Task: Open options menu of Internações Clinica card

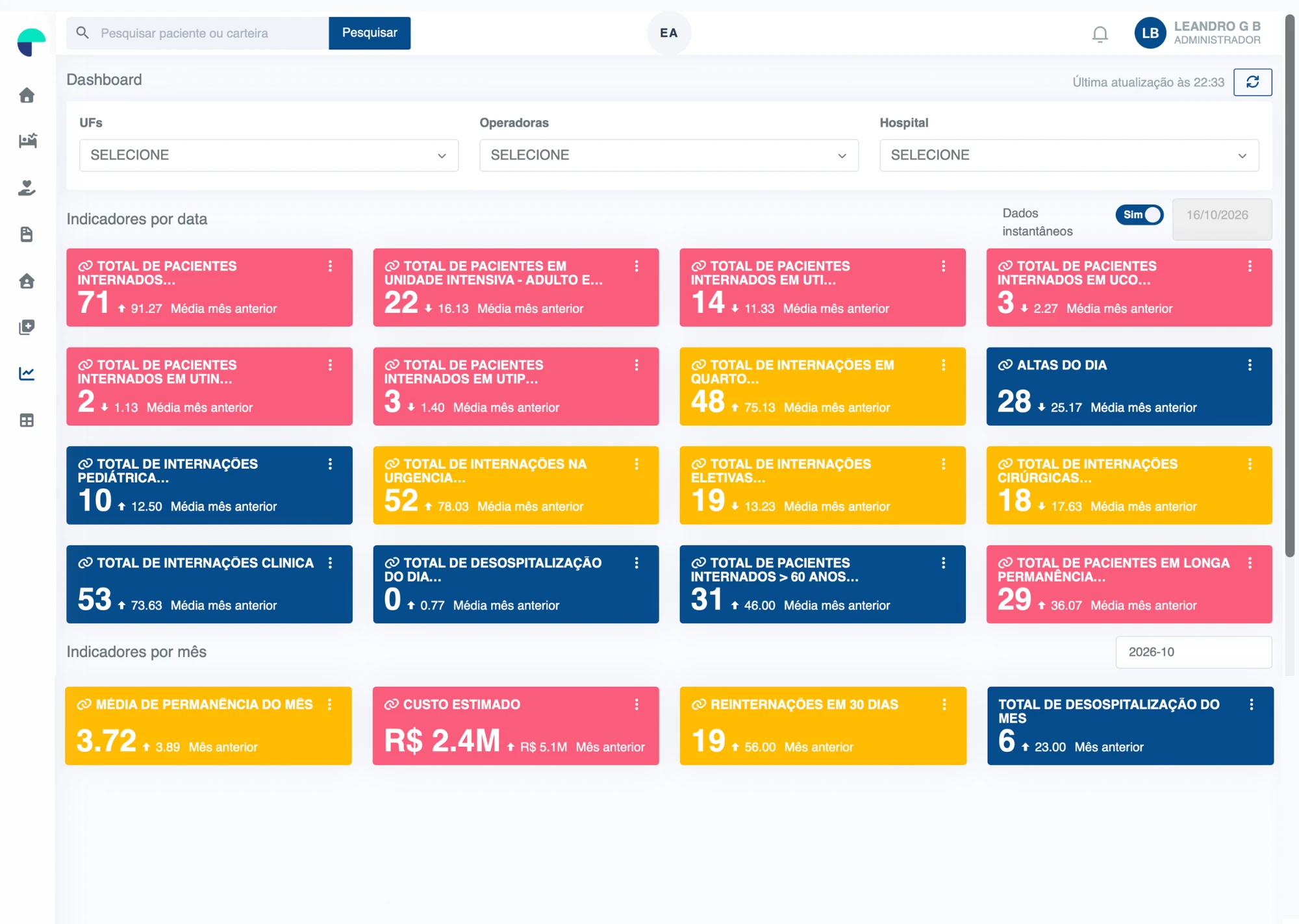Action: 330,563
